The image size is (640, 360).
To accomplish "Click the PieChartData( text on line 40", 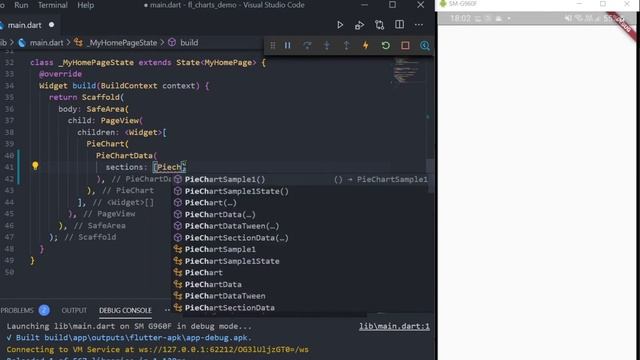I will pyautogui.click(x=127, y=156).
